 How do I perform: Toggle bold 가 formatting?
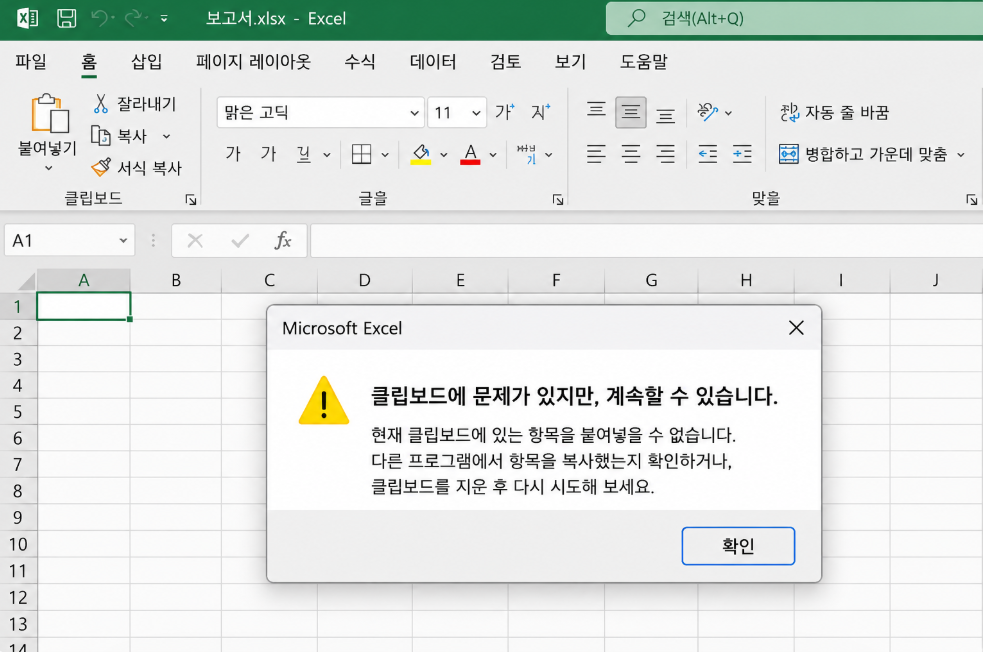click(x=233, y=154)
